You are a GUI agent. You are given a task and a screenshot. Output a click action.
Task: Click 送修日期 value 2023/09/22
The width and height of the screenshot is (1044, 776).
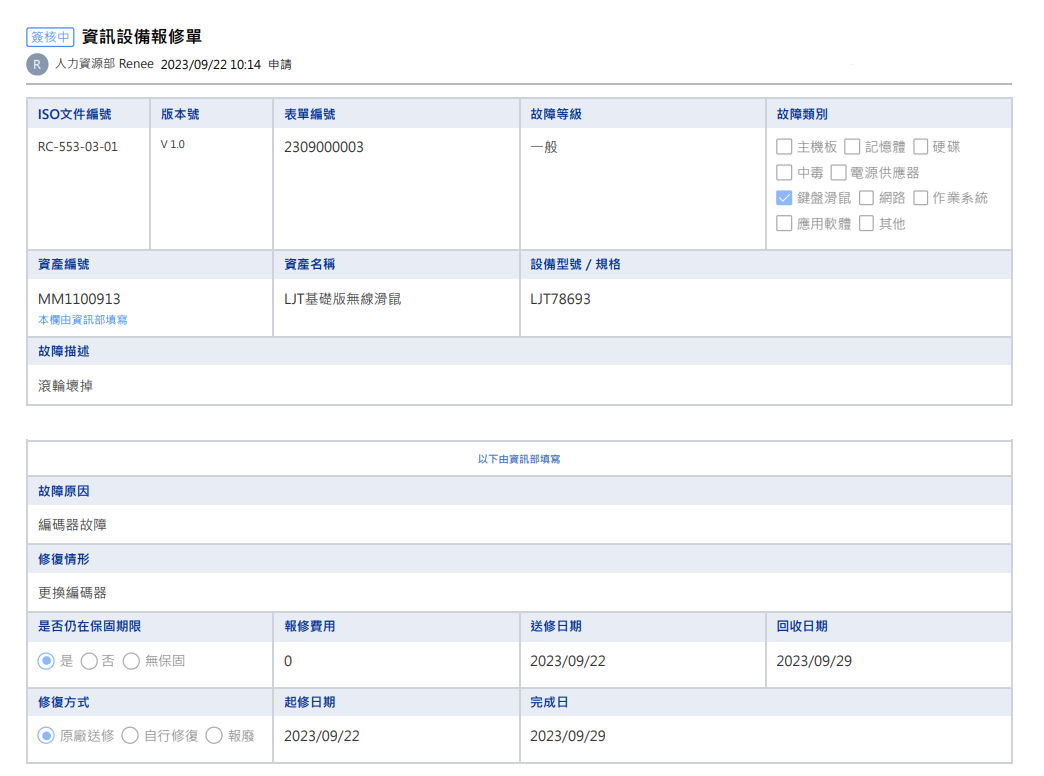pyautogui.click(x=568, y=661)
